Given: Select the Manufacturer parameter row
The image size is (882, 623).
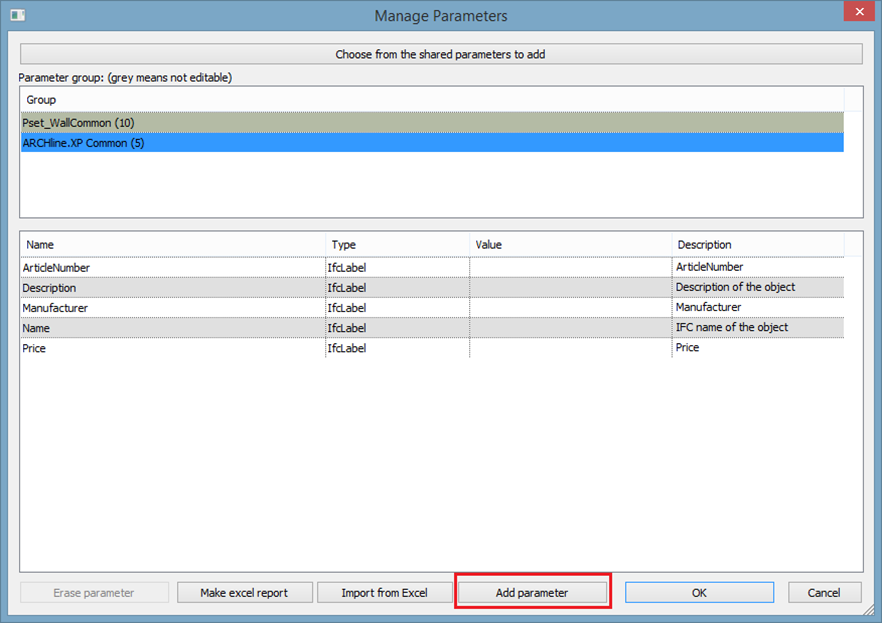Looking at the screenshot, I should pyautogui.click(x=55, y=308).
